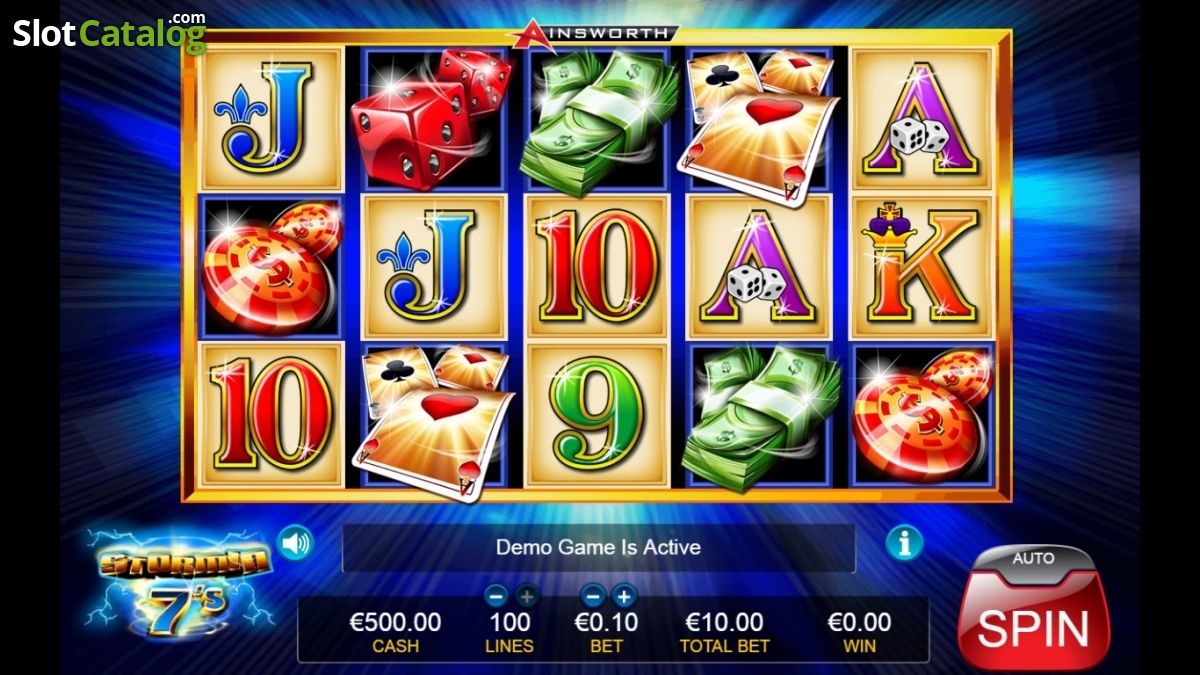
Task: Increase the number of lines
Action: 527,596
